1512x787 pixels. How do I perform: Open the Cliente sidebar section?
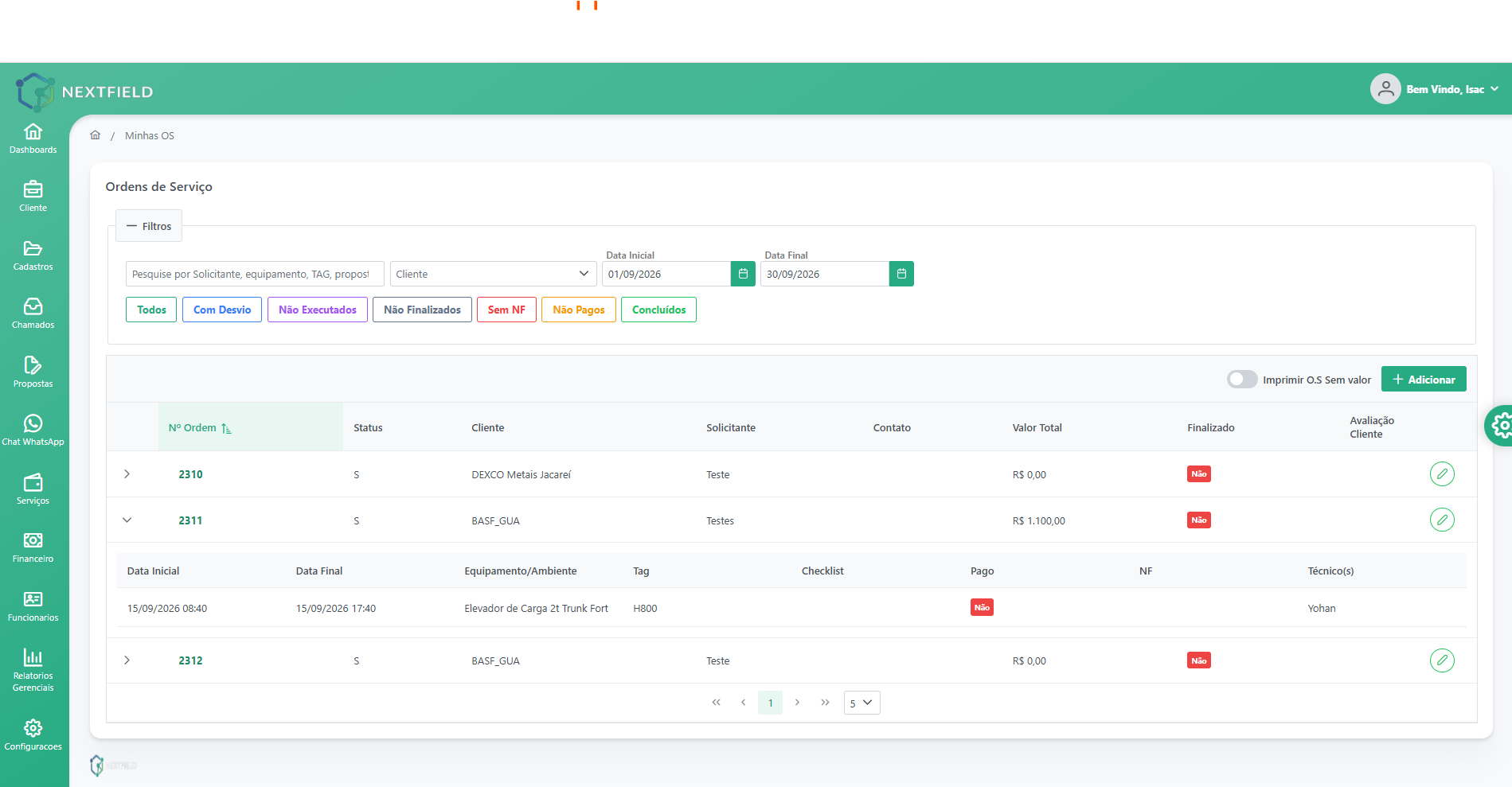[33, 197]
